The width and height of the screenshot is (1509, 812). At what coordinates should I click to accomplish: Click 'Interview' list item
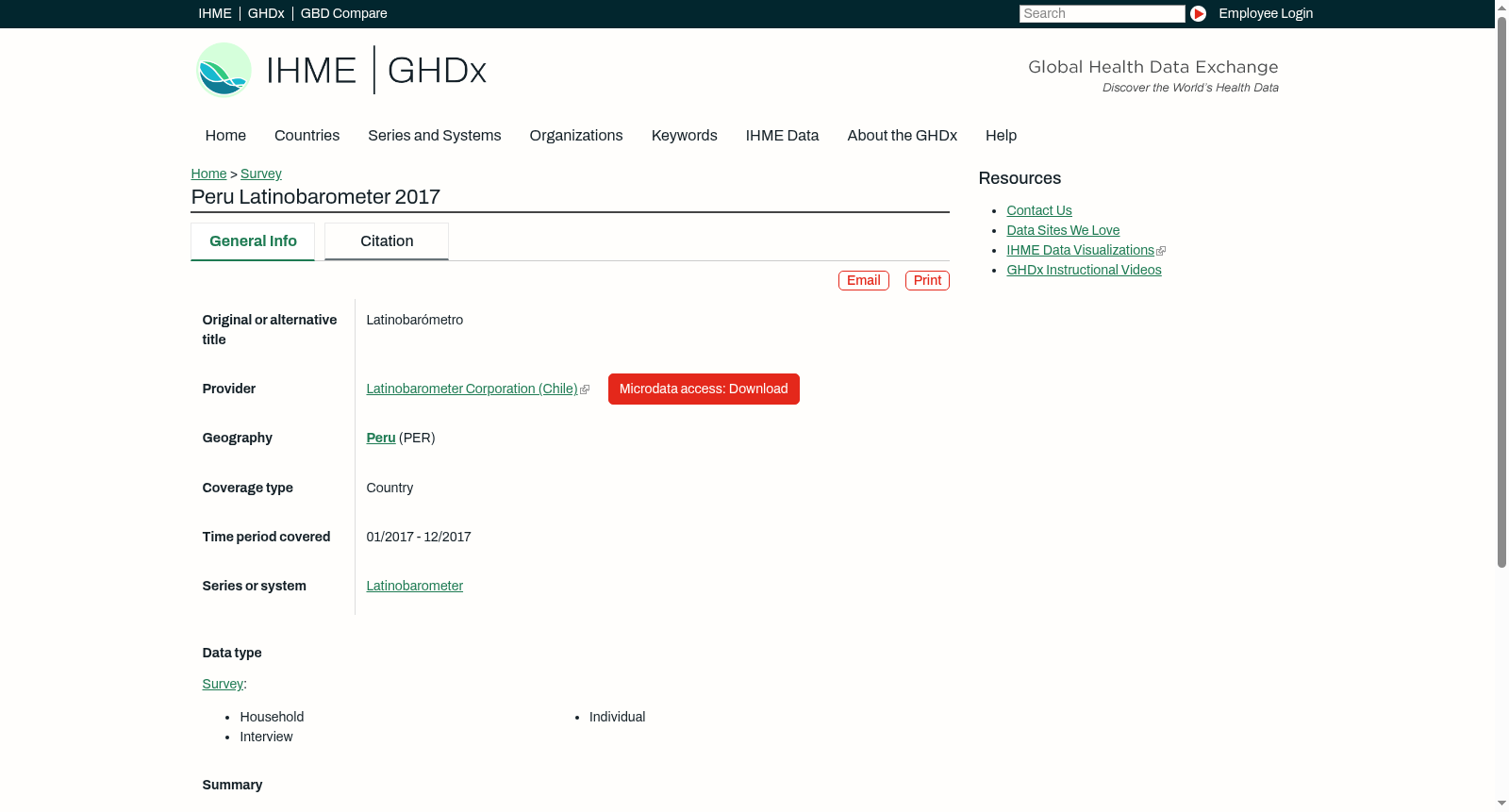(x=266, y=737)
